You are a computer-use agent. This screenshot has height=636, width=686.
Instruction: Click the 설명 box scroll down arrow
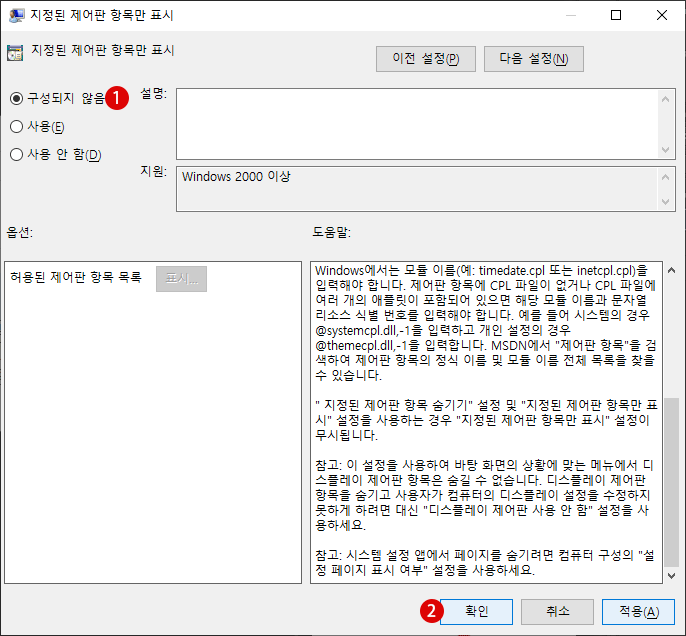tap(665, 150)
